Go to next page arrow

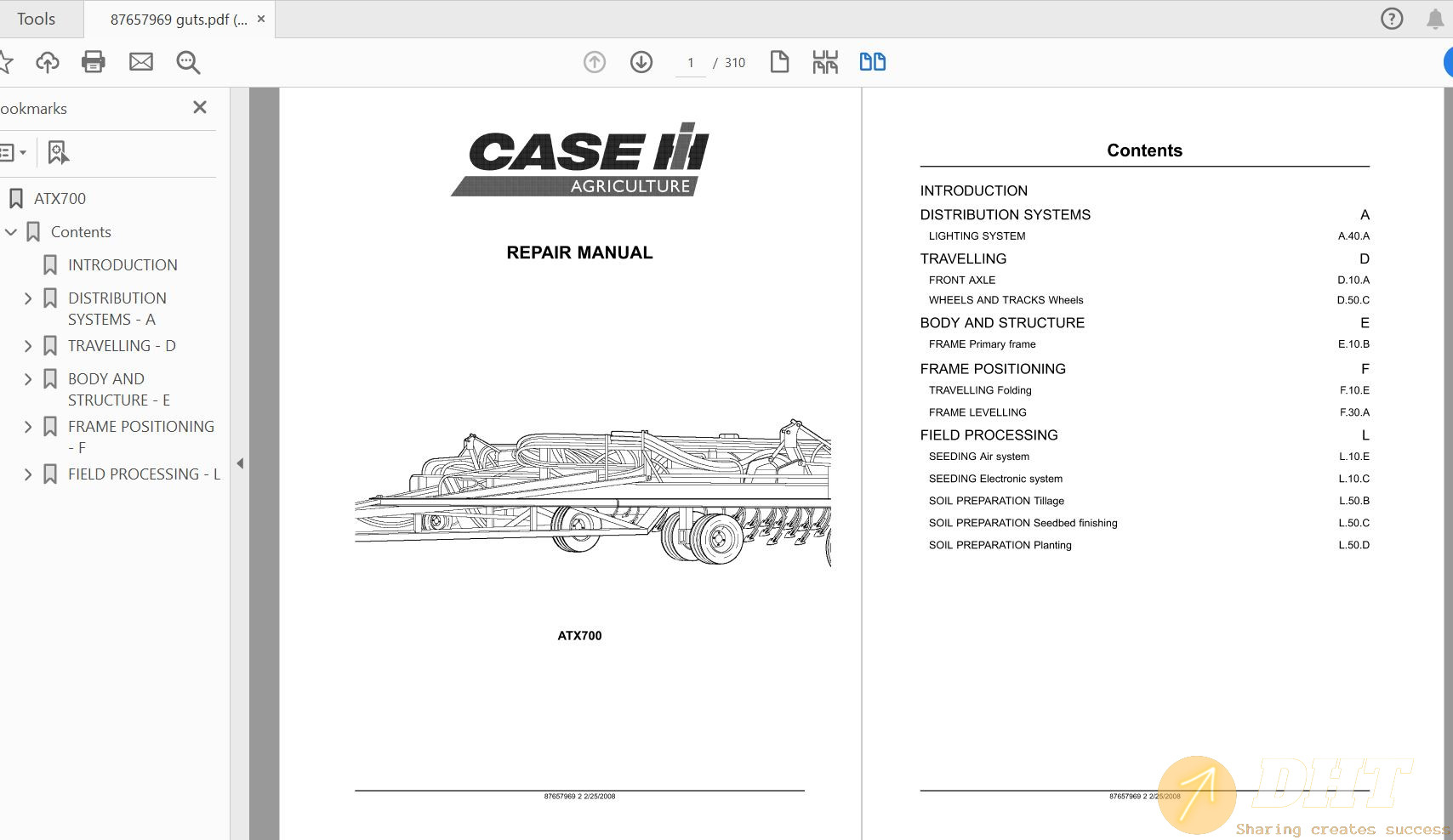pos(641,62)
